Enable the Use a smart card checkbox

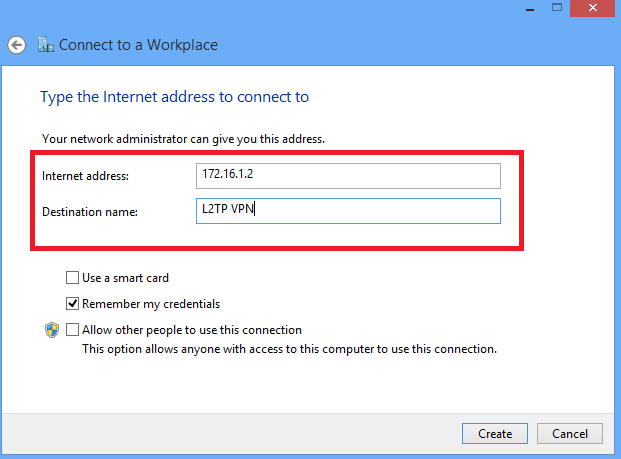(72, 278)
